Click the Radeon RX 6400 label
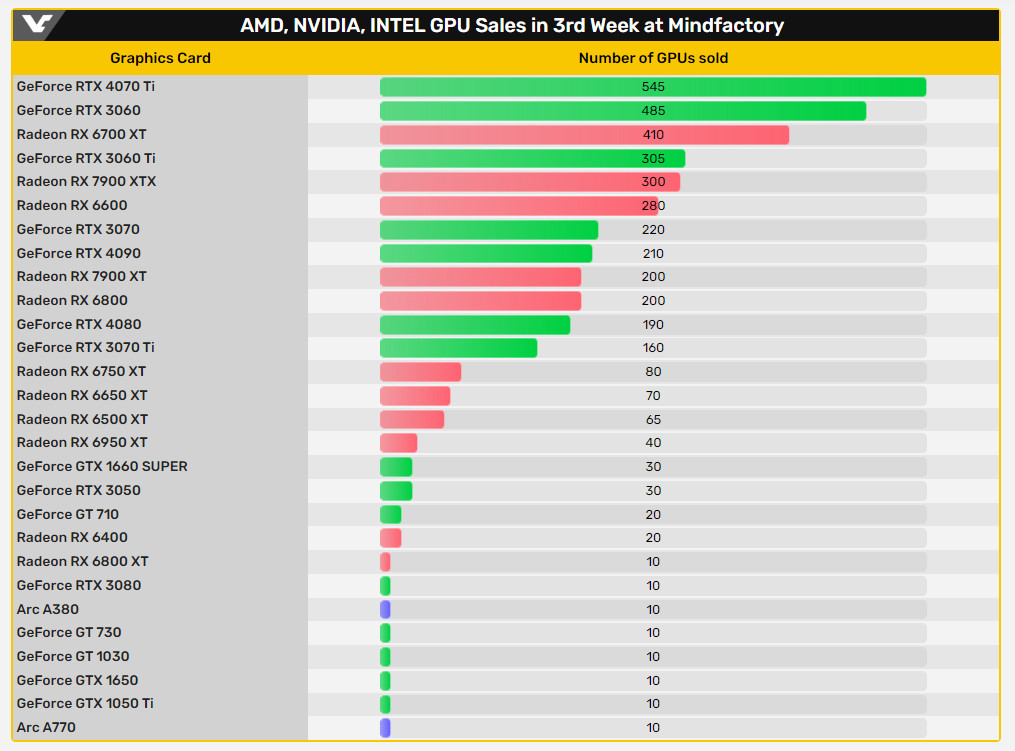 (72, 538)
